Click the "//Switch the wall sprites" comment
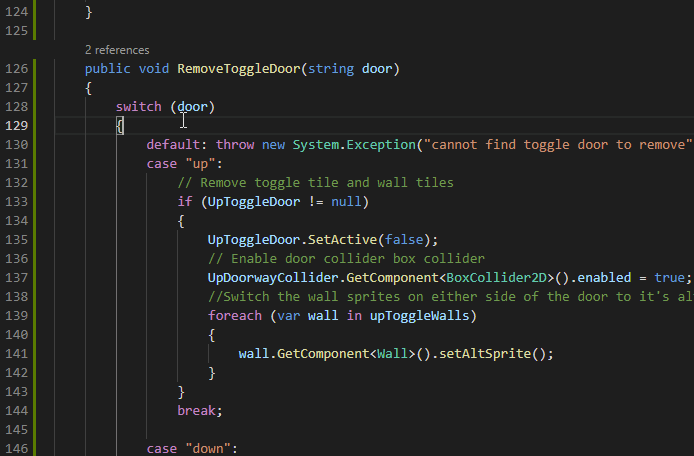The image size is (694, 456). click(451, 297)
